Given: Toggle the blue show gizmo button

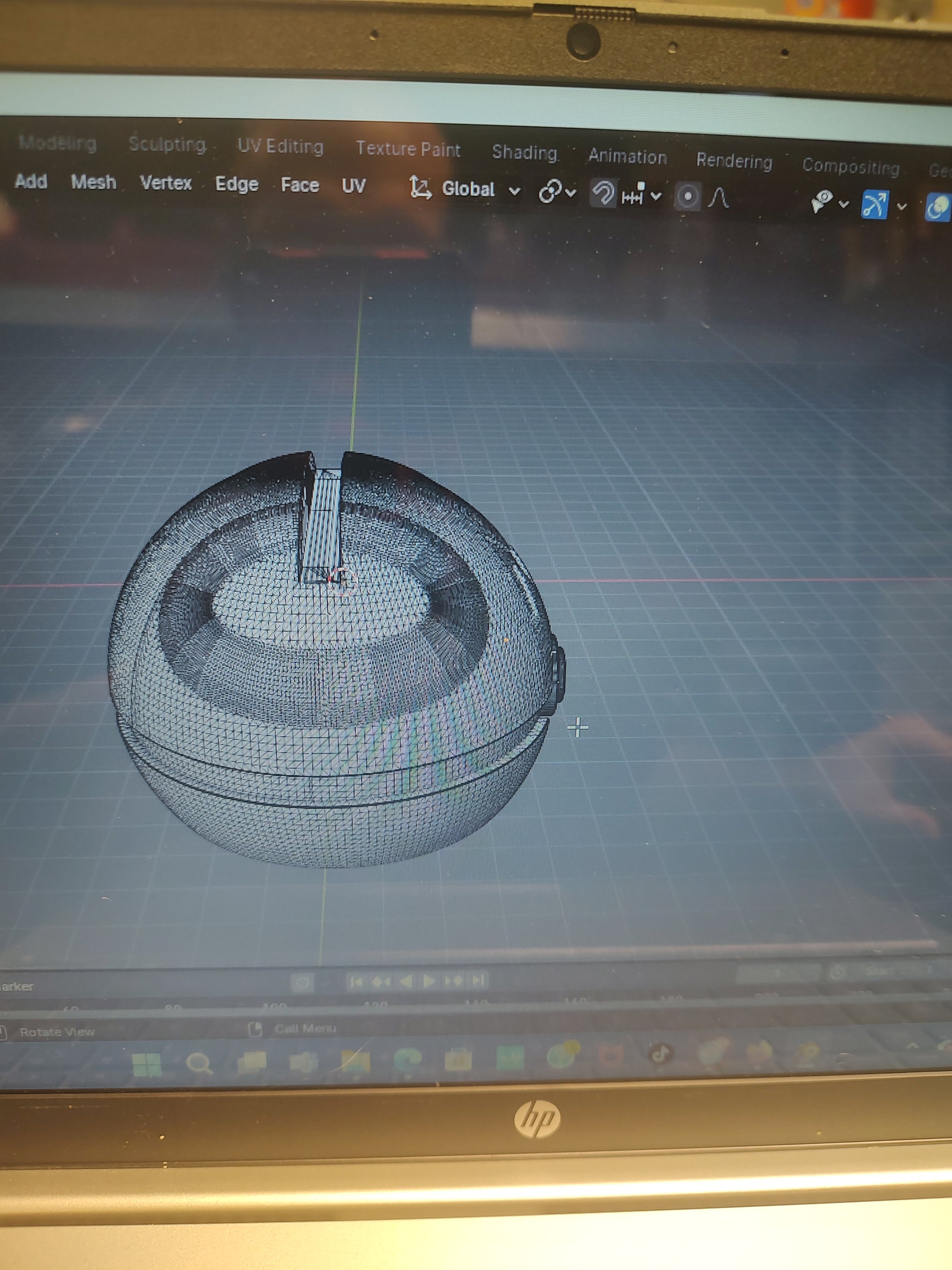Looking at the screenshot, I should (x=875, y=205).
